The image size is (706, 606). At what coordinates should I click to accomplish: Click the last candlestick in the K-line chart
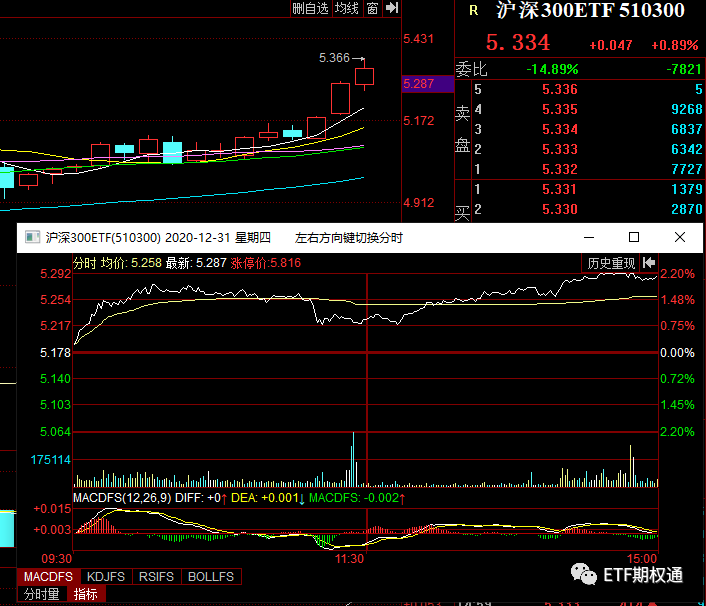click(x=364, y=75)
